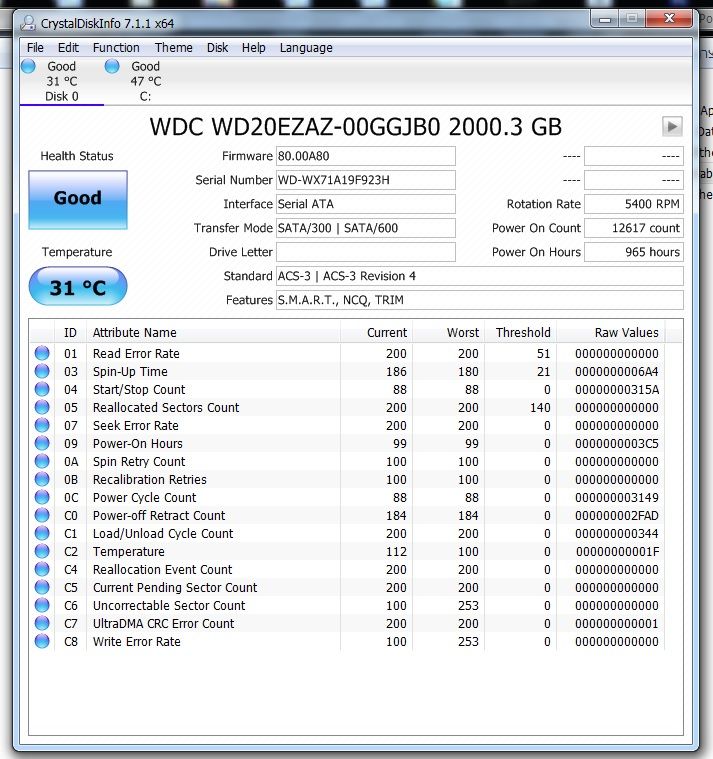Close the CrystalDiskInfo window
713x759 pixels.
[x=669, y=19]
